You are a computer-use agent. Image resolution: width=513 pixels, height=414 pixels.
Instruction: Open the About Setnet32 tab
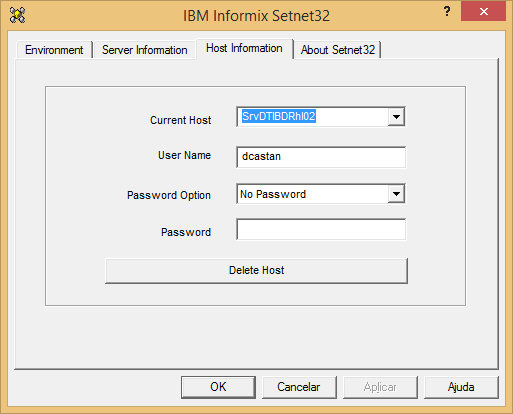[338, 50]
